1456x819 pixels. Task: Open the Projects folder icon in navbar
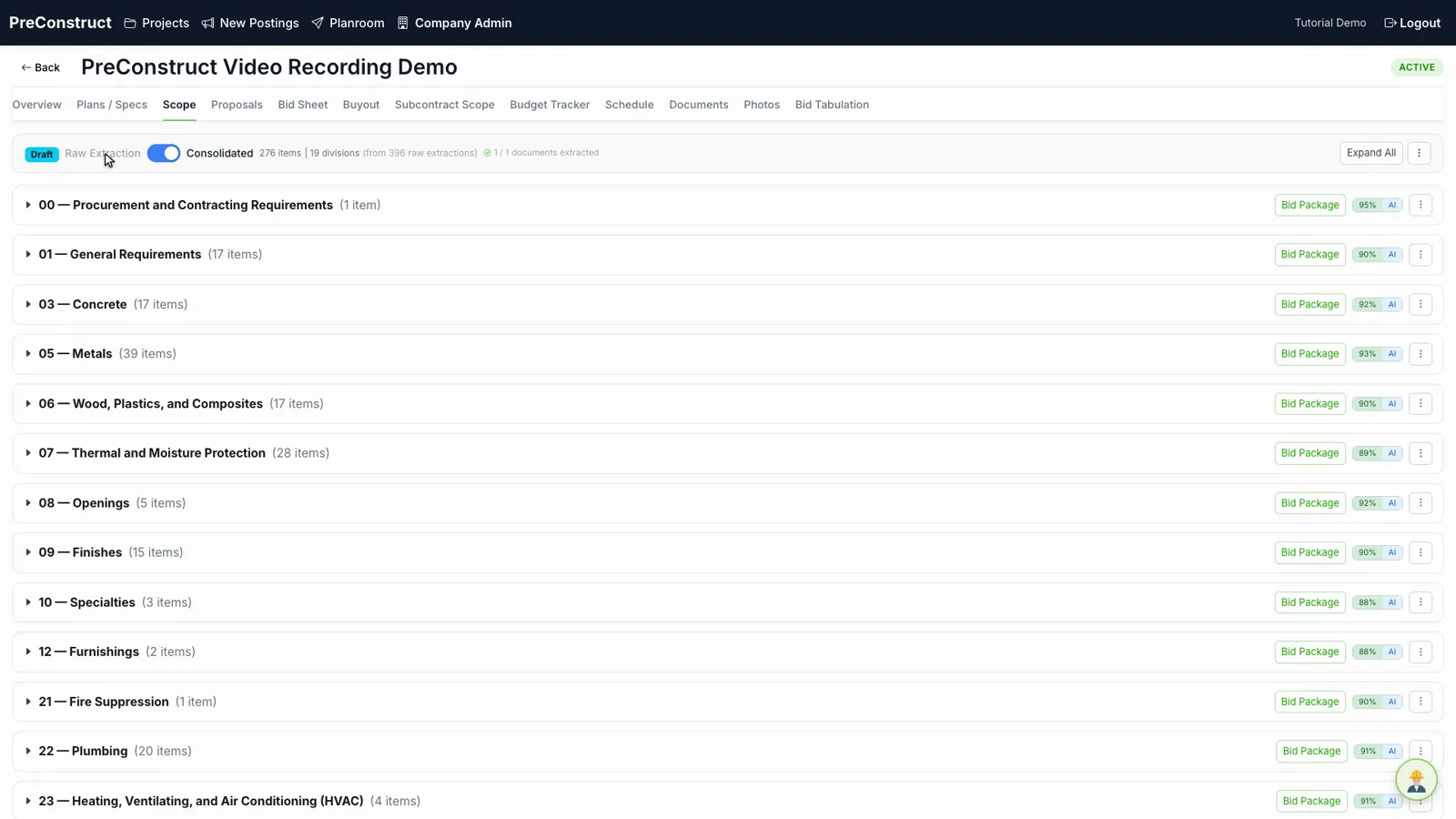(x=130, y=23)
